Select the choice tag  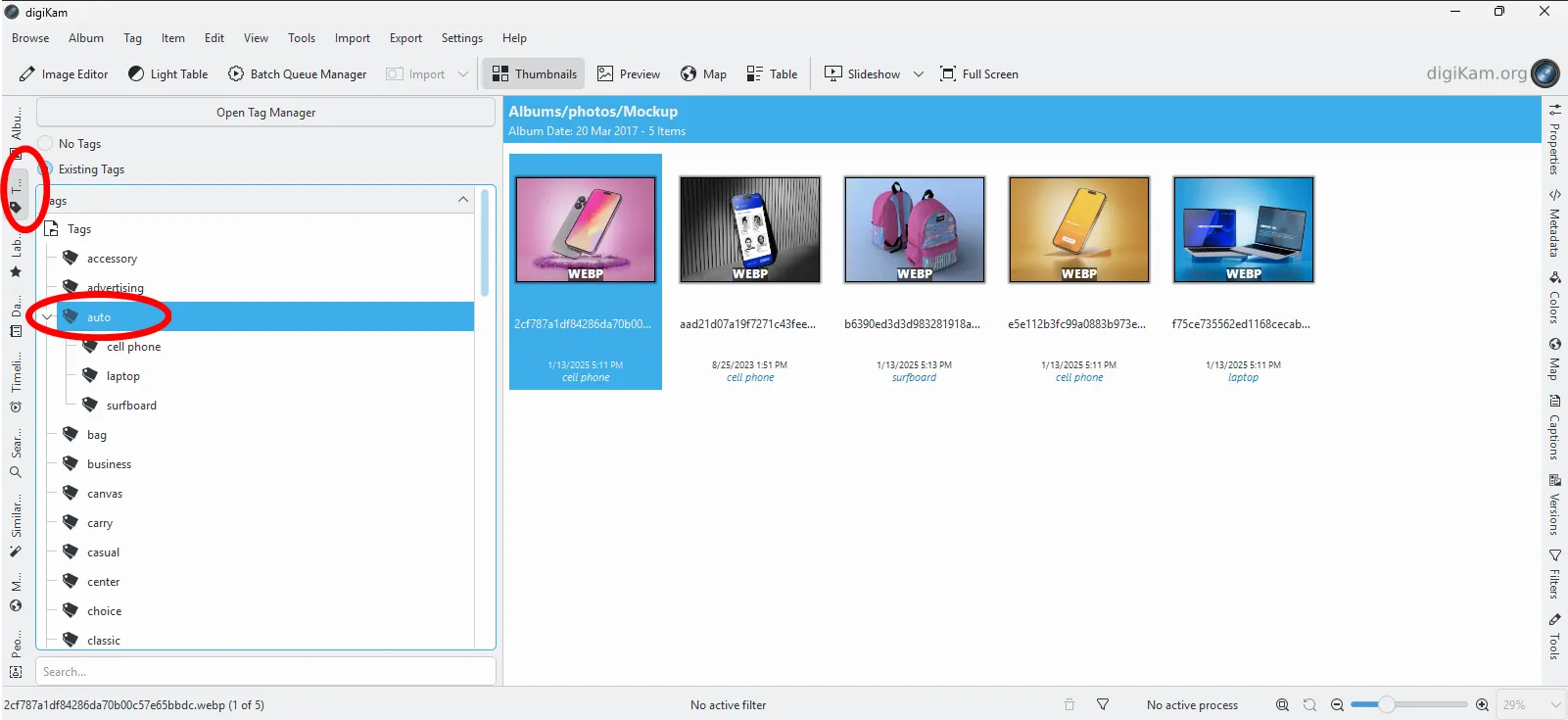104,611
